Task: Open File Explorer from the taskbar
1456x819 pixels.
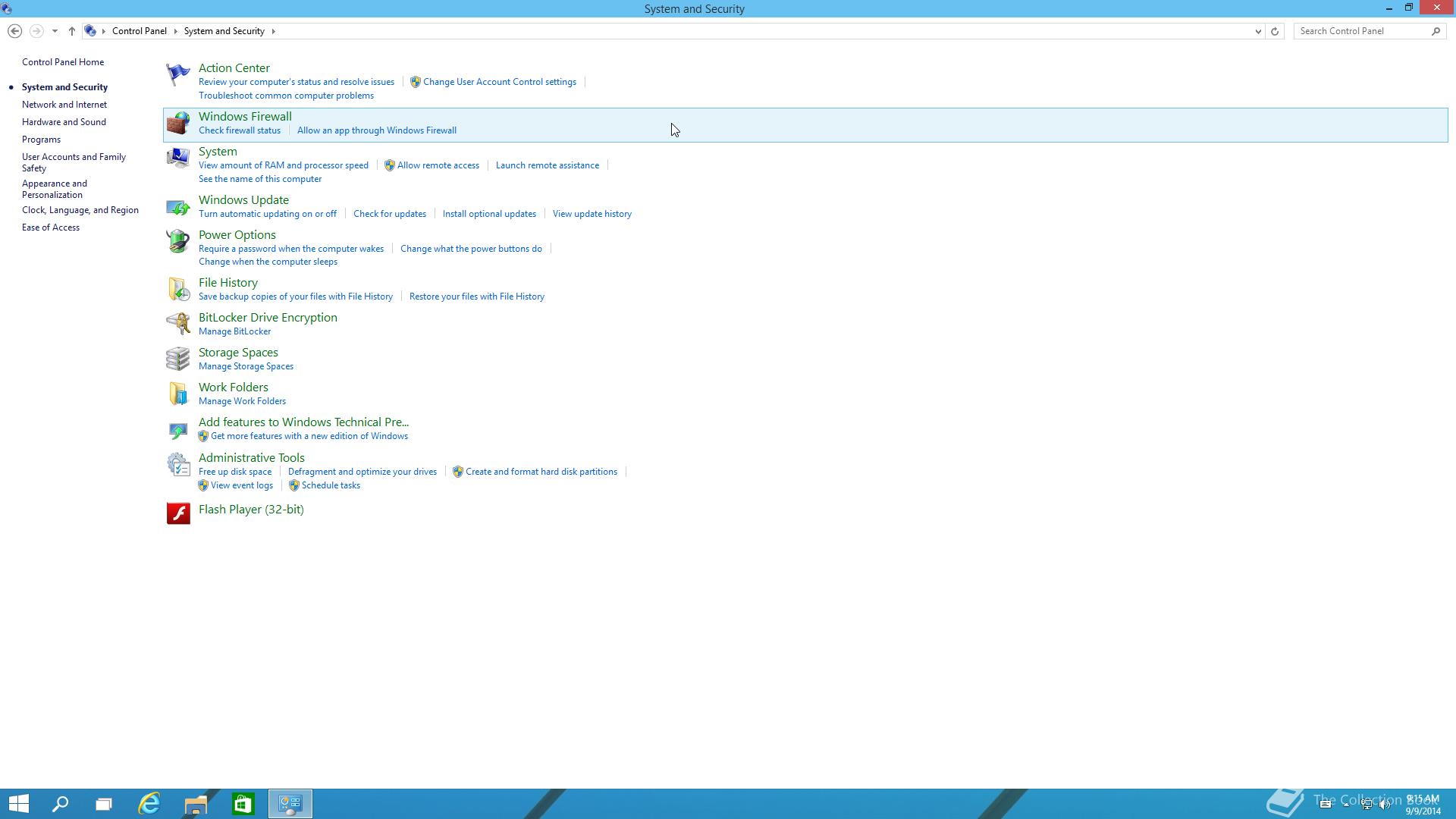Action: [196, 804]
